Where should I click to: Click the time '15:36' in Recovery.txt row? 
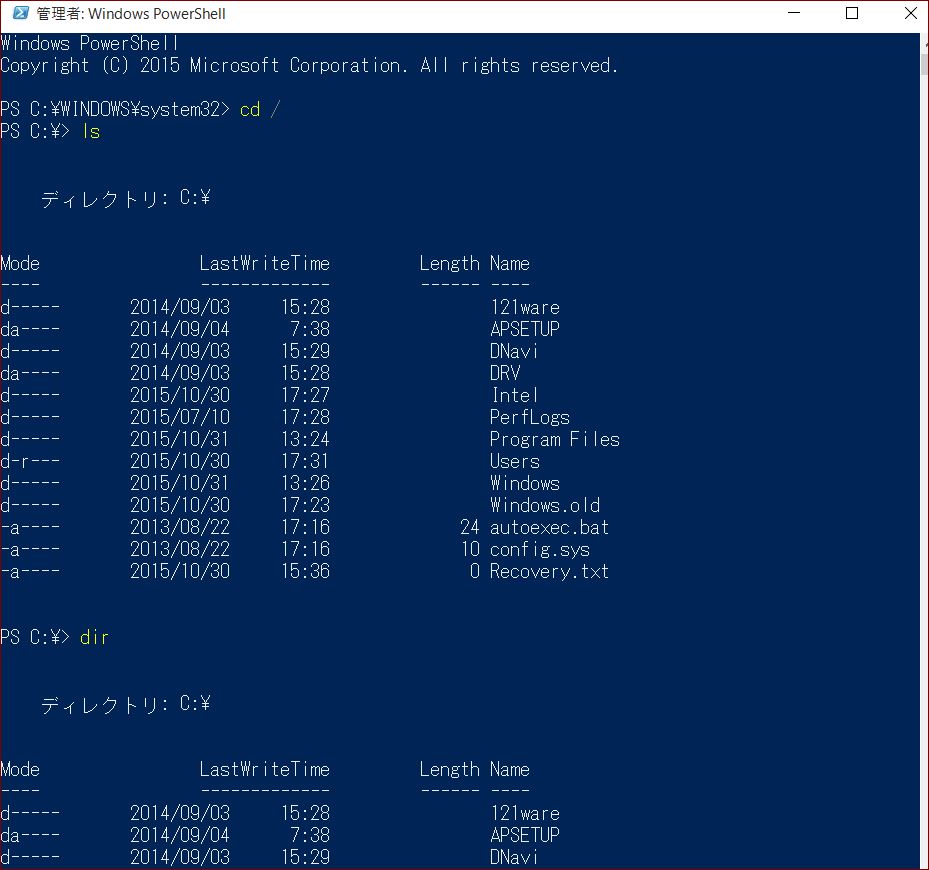[305, 571]
